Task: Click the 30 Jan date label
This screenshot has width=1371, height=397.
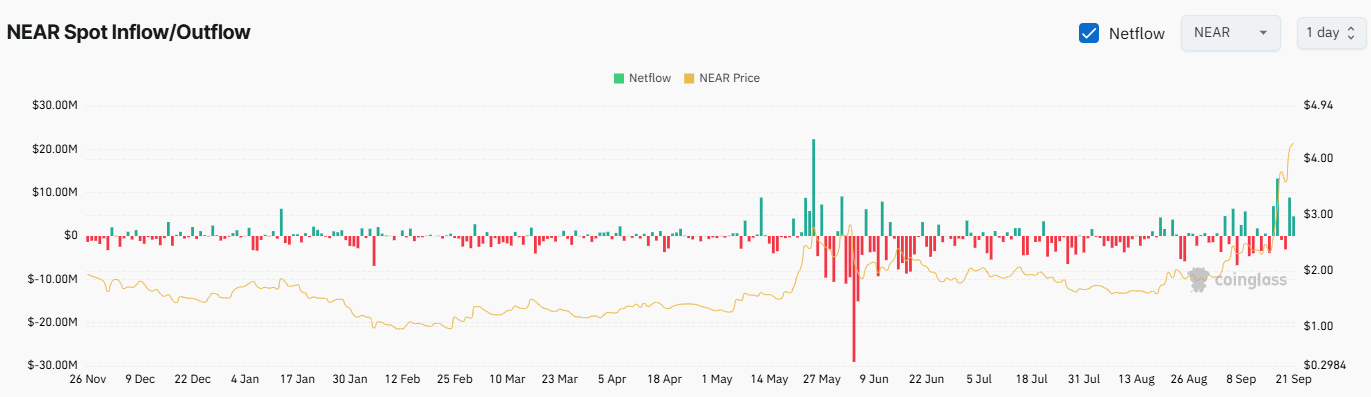Action: click(350, 380)
